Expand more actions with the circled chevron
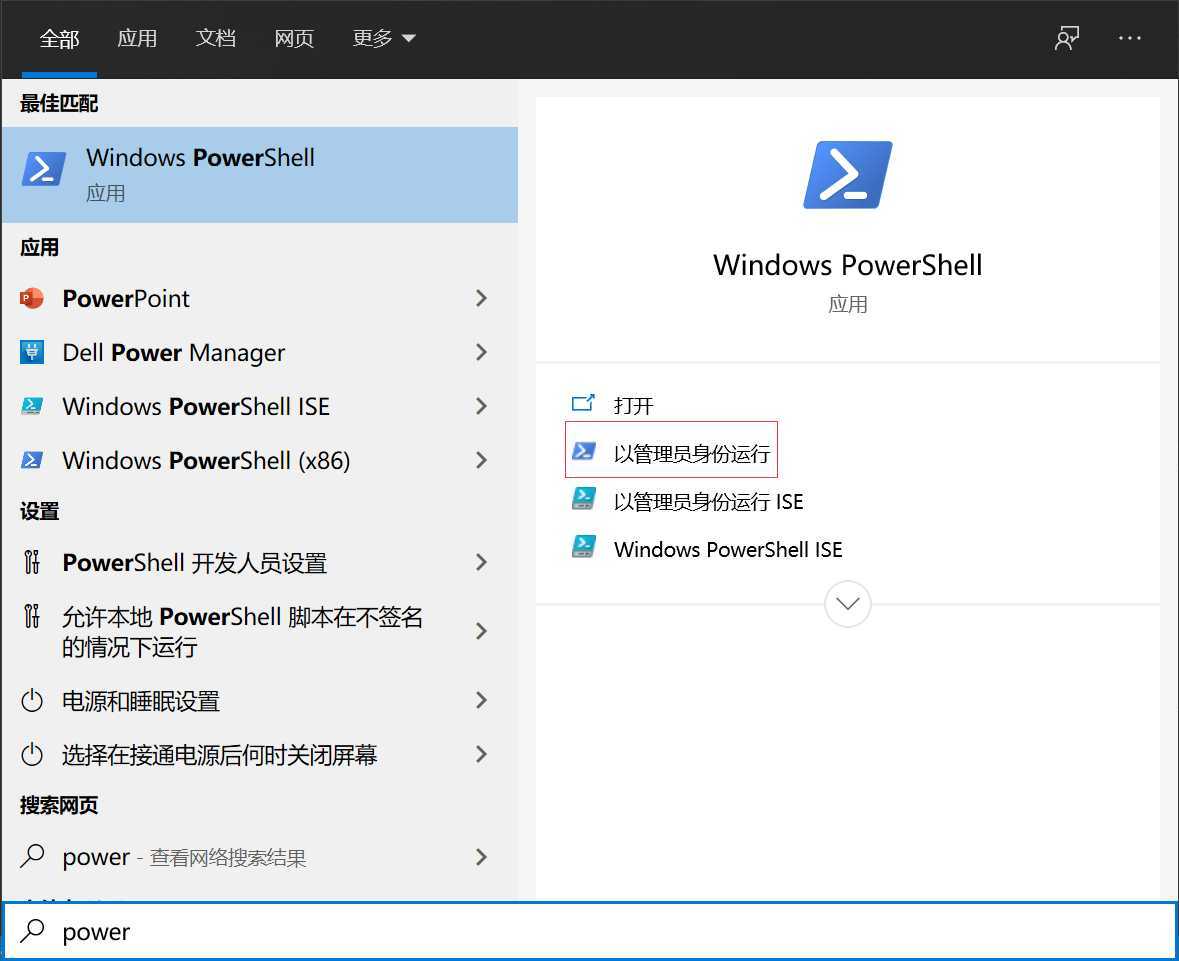Viewport: 1179px width, 961px height. click(x=847, y=604)
